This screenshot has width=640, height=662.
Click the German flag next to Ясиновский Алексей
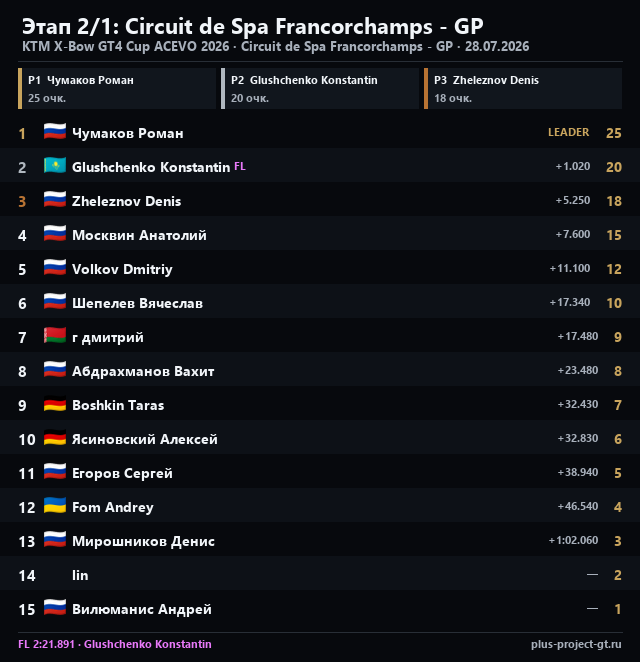[55, 438]
